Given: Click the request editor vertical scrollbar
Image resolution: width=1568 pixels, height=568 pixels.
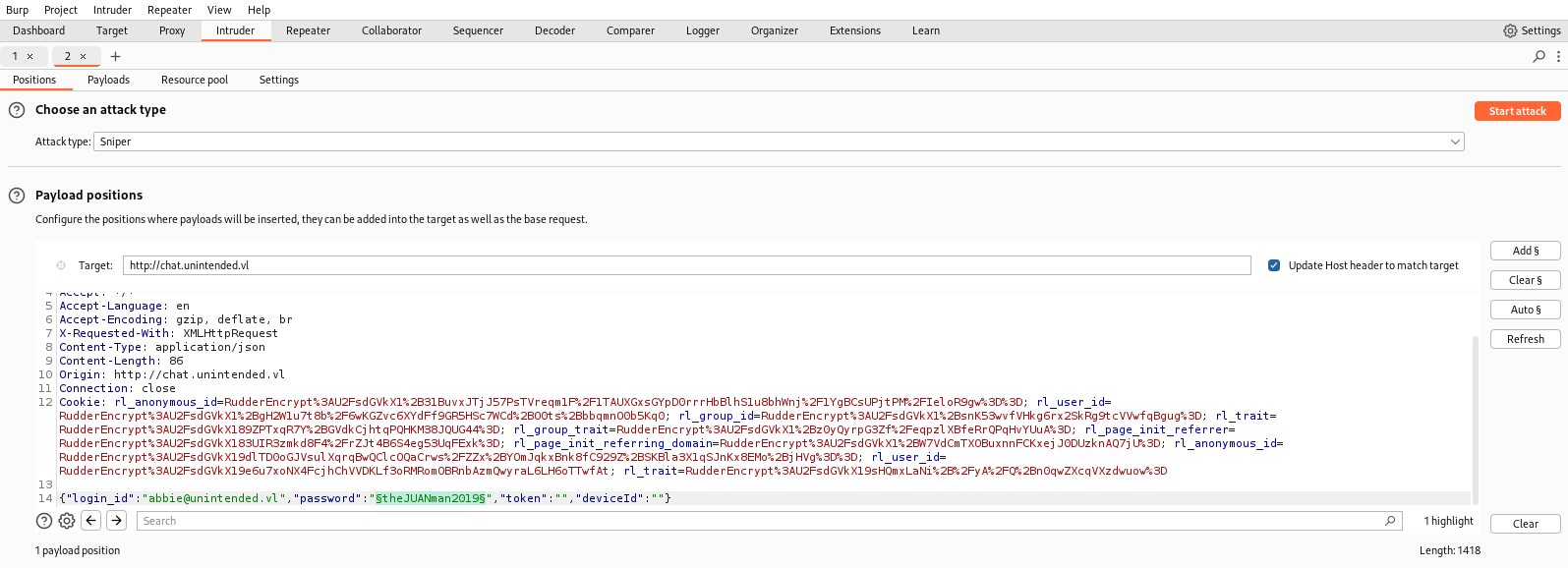Looking at the screenshot, I should coord(1475,420).
